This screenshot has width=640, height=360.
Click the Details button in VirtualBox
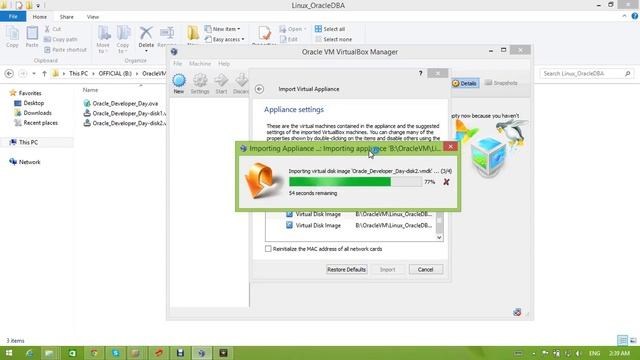[465, 83]
